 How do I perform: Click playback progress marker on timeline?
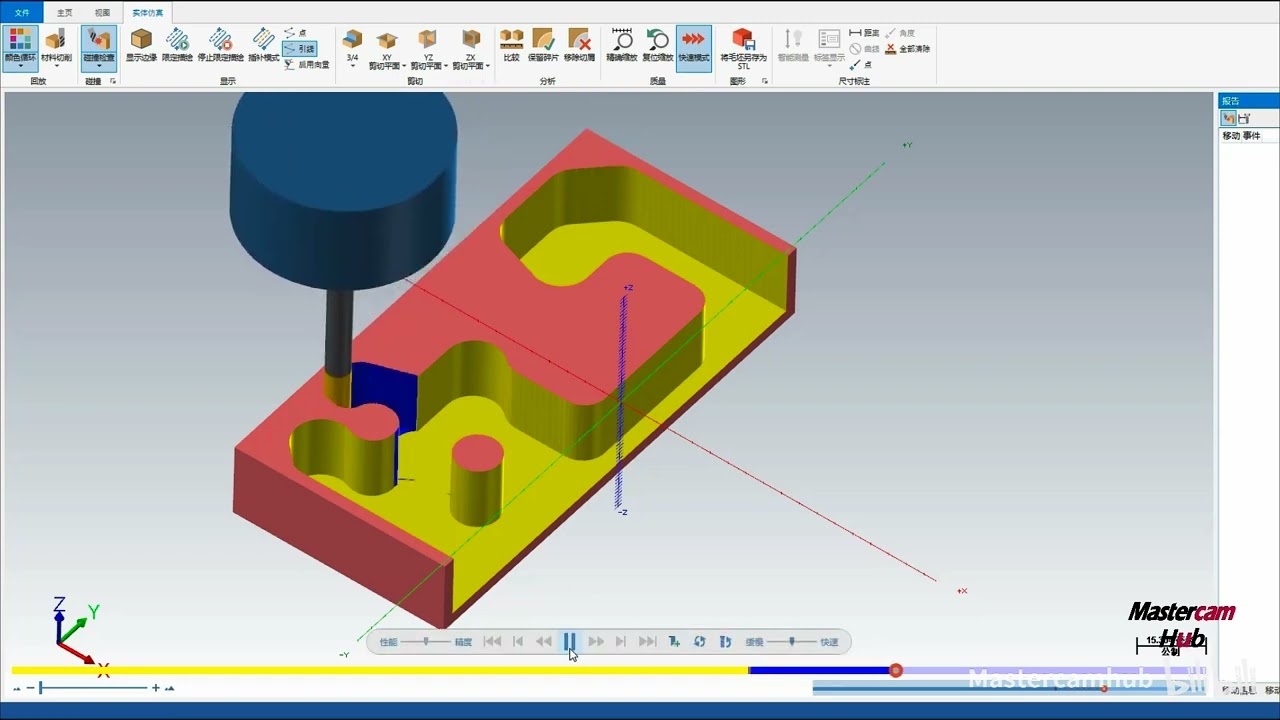click(x=896, y=670)
